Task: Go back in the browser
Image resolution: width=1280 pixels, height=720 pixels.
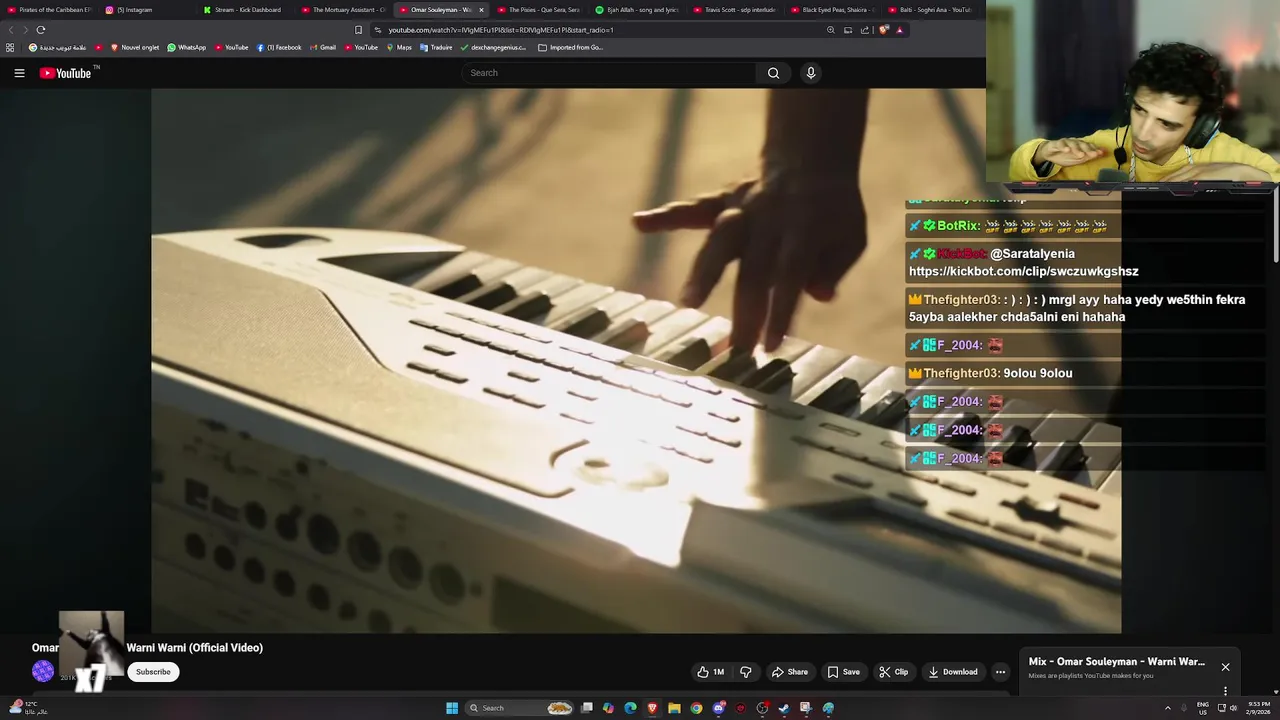Action: point(11,30)
